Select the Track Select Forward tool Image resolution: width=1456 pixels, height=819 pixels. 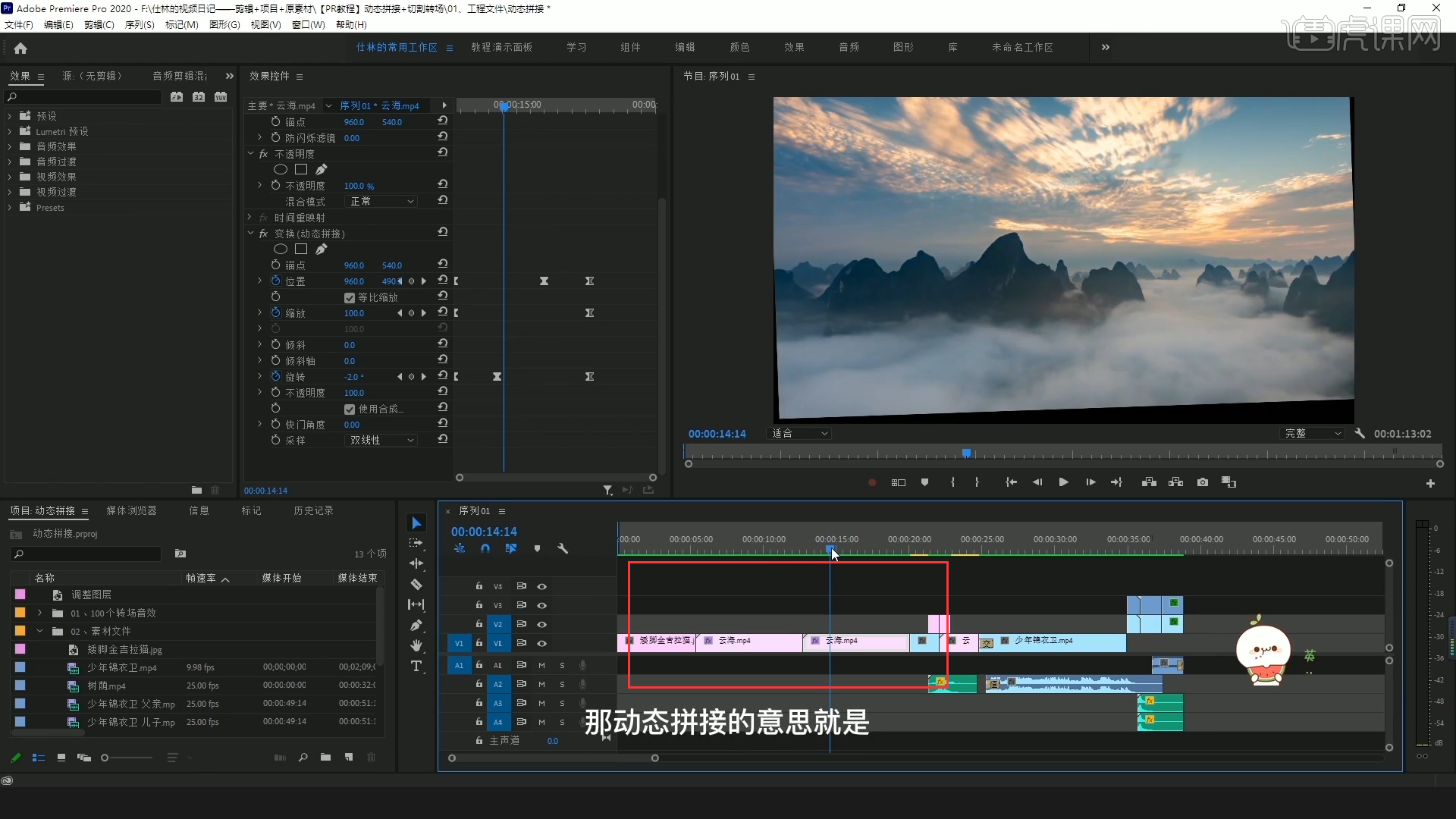coord(416,543)
